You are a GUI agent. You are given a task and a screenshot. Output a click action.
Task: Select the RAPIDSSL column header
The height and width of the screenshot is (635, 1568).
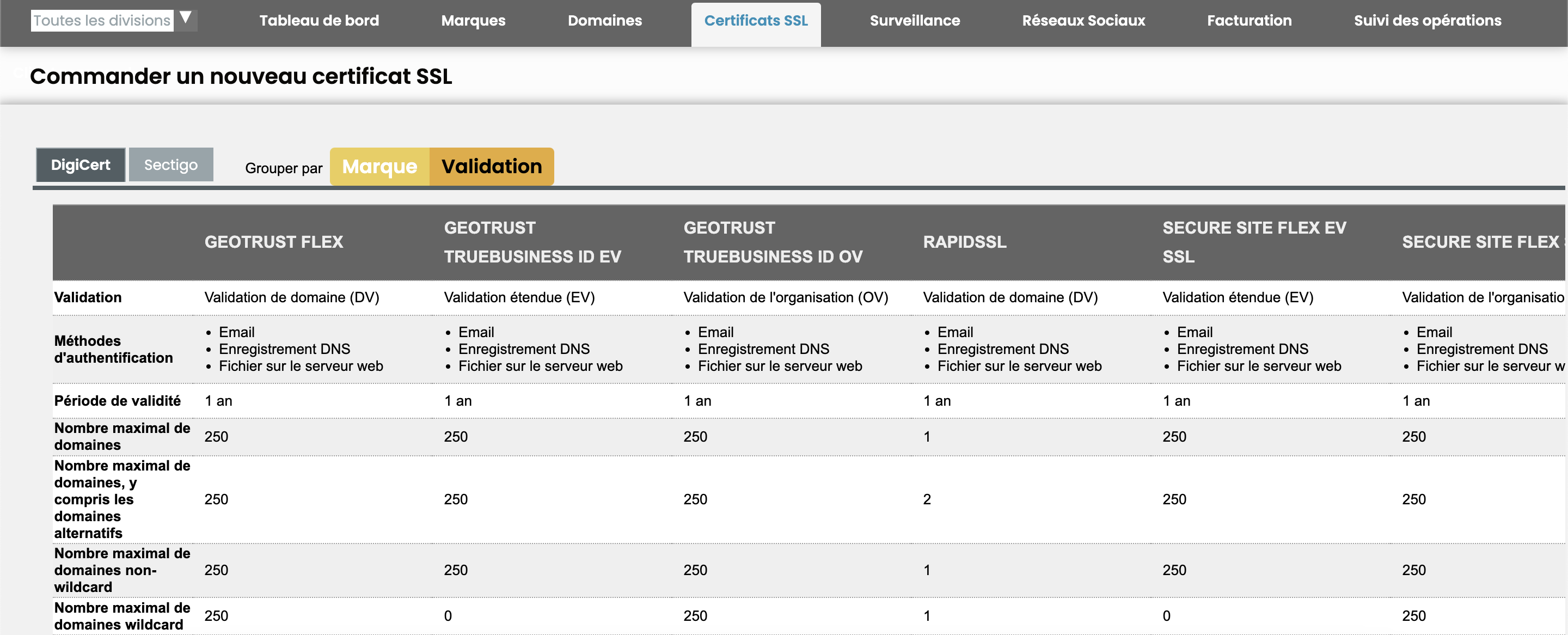[964, 242]
